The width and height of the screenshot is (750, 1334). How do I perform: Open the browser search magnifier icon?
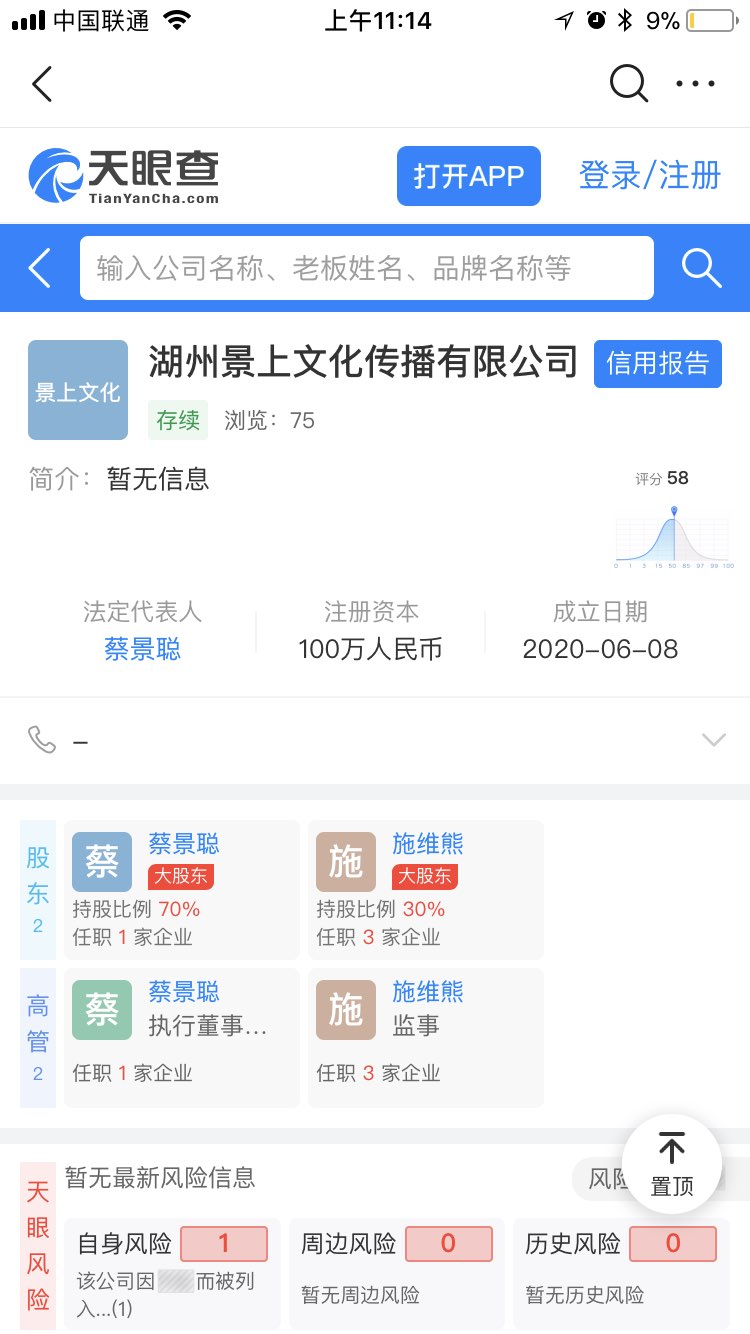click(x=628, y=84)
